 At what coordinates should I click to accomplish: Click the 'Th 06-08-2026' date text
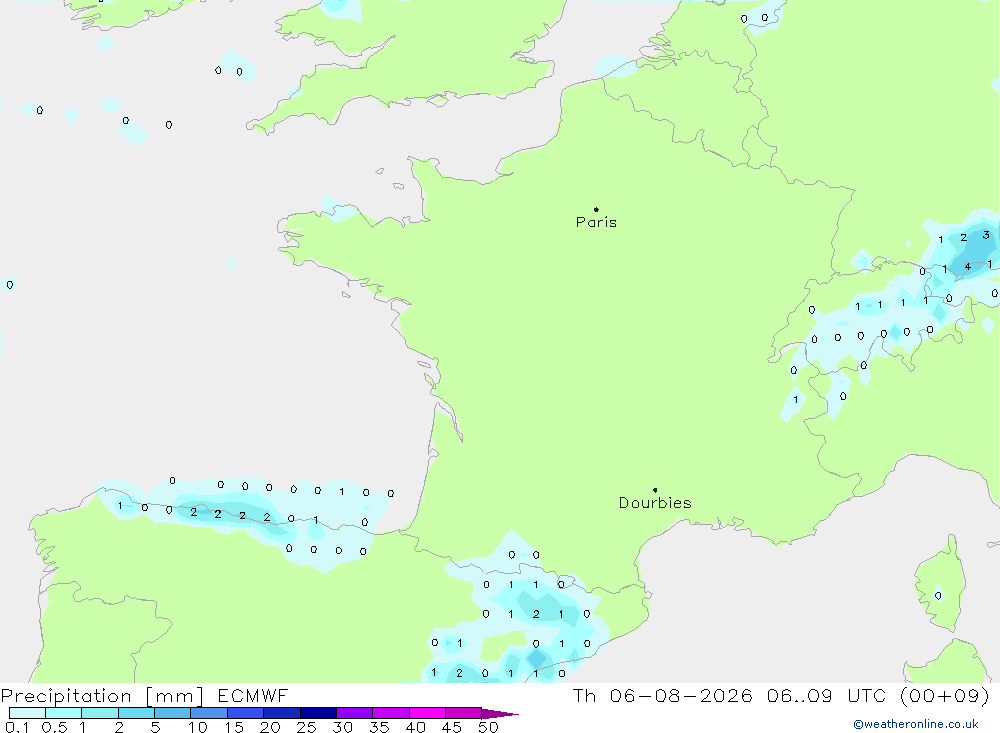click(663, 695)
